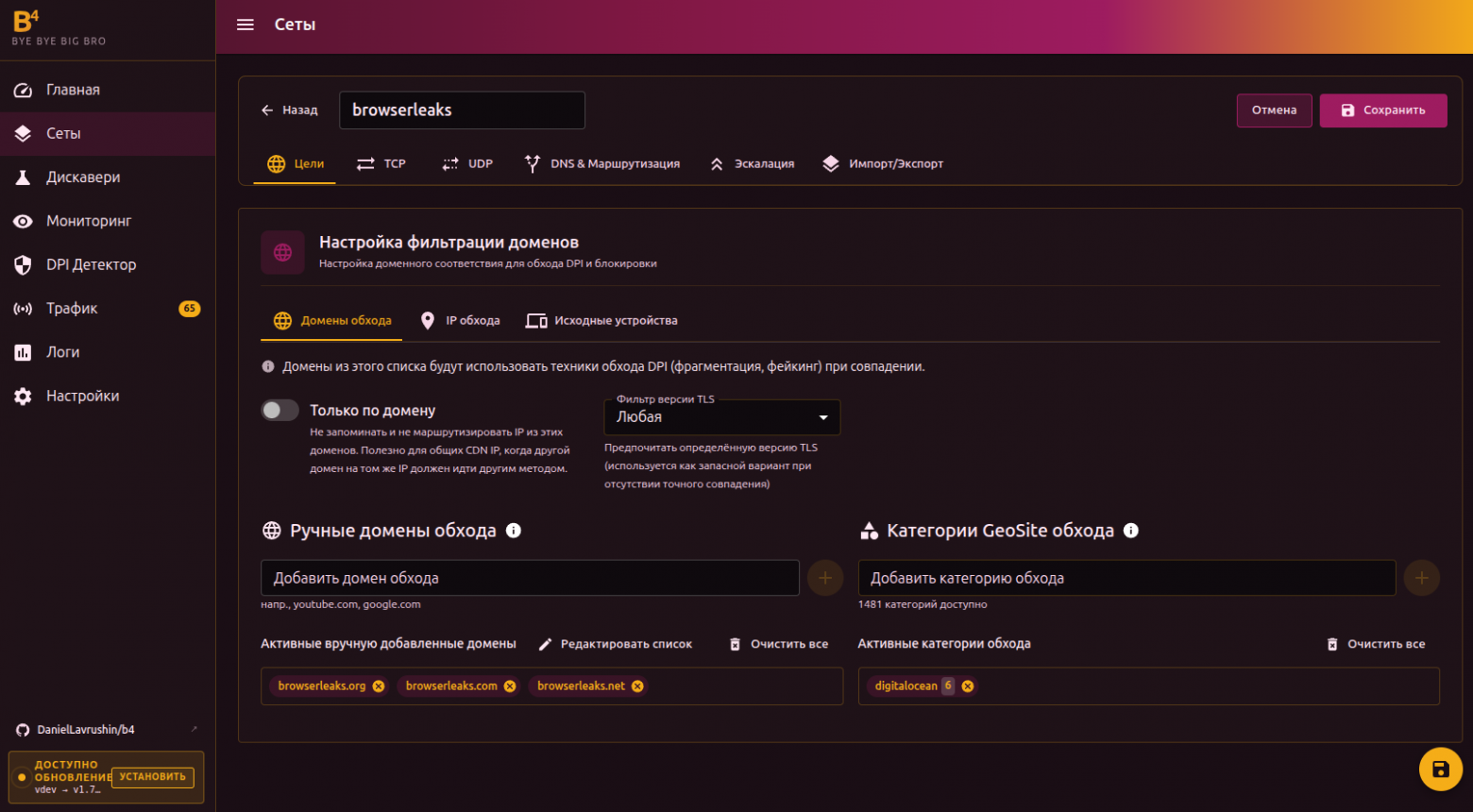Select the IP обхода sub-tab

[x=461, y=321]
